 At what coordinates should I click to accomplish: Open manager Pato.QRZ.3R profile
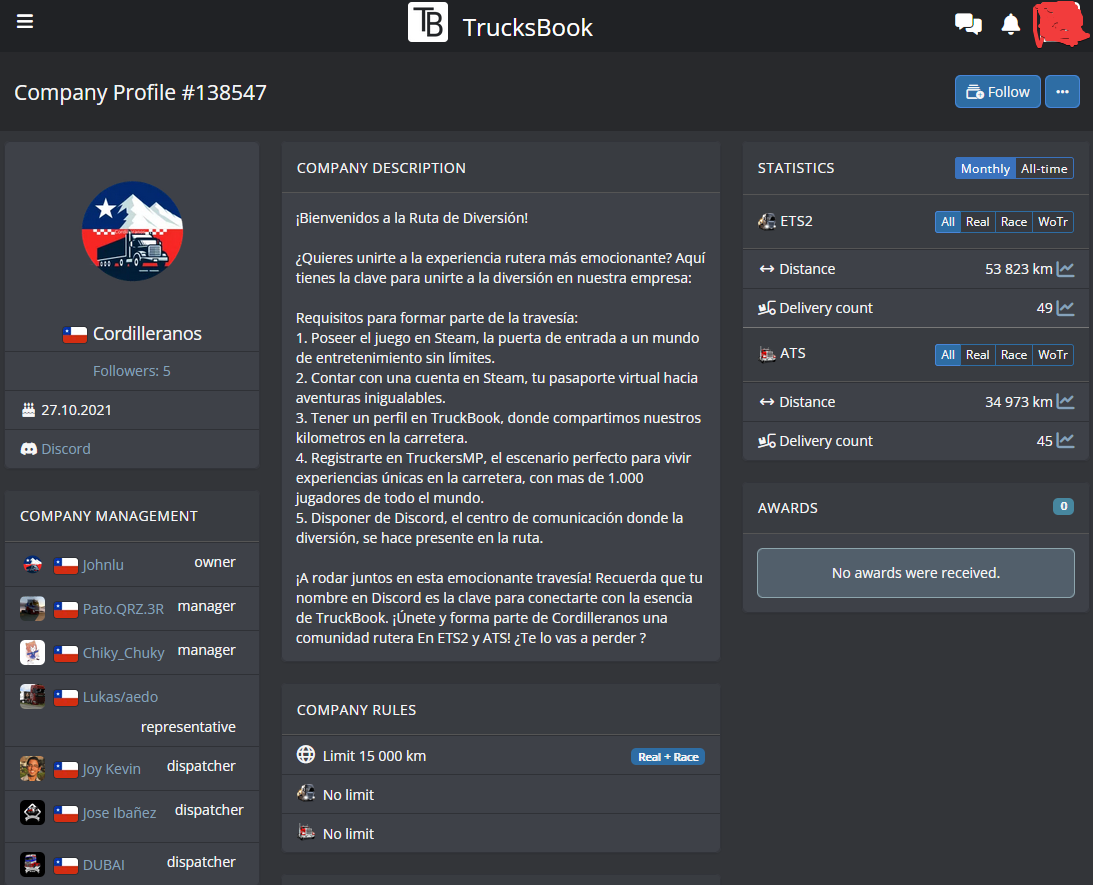pyautogui.click(x=123, y=608)
